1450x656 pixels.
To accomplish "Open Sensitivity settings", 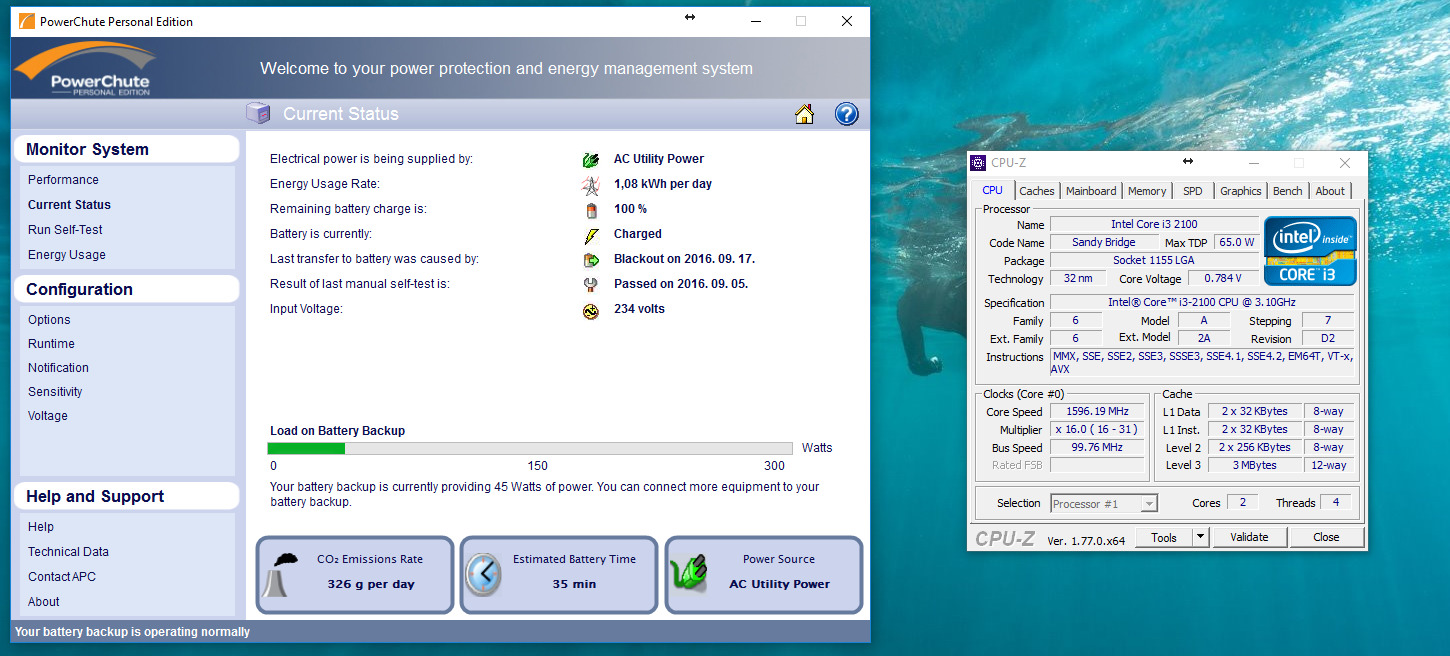I will [x=55, y=392].
